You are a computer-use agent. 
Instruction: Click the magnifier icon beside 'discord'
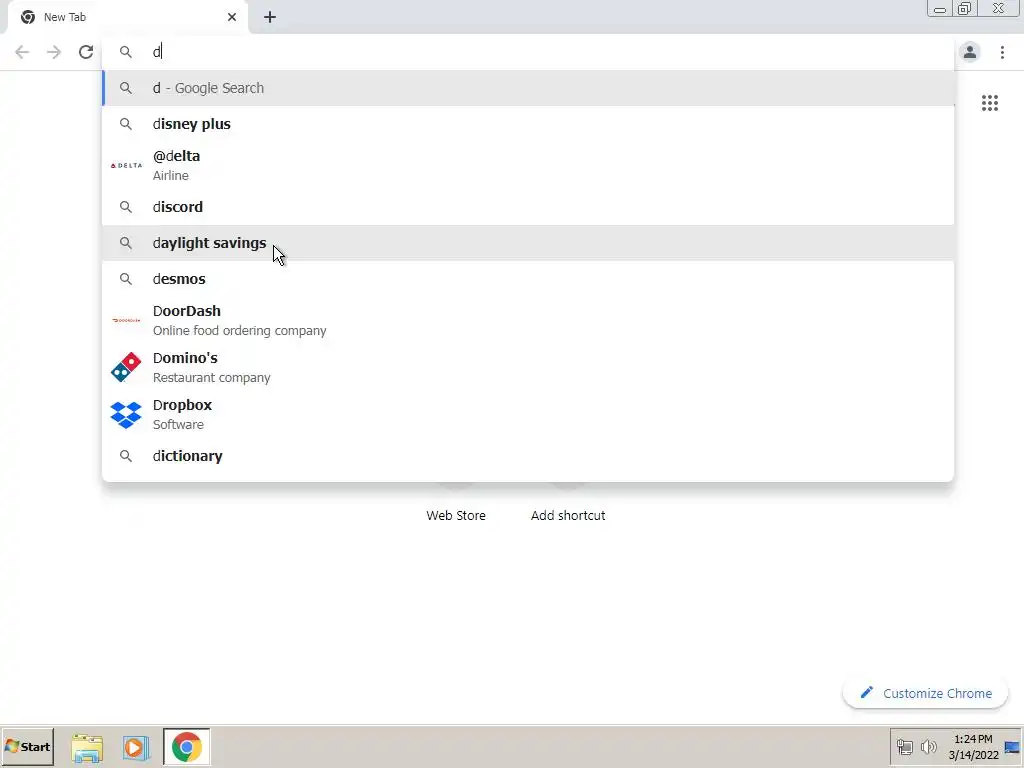click(126, 207)
